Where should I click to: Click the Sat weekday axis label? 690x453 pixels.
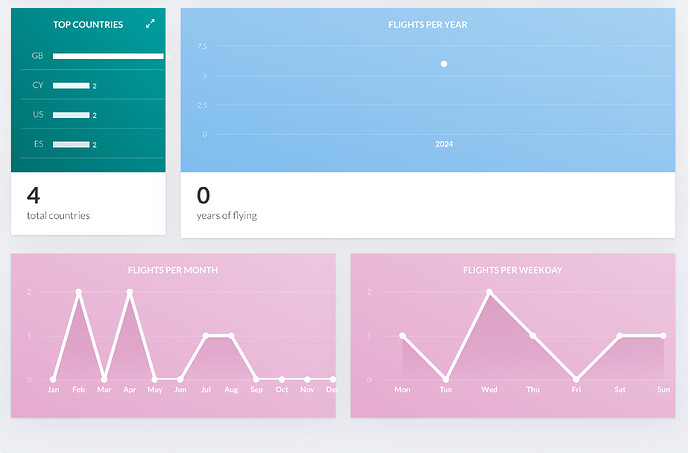click(620, 390)
